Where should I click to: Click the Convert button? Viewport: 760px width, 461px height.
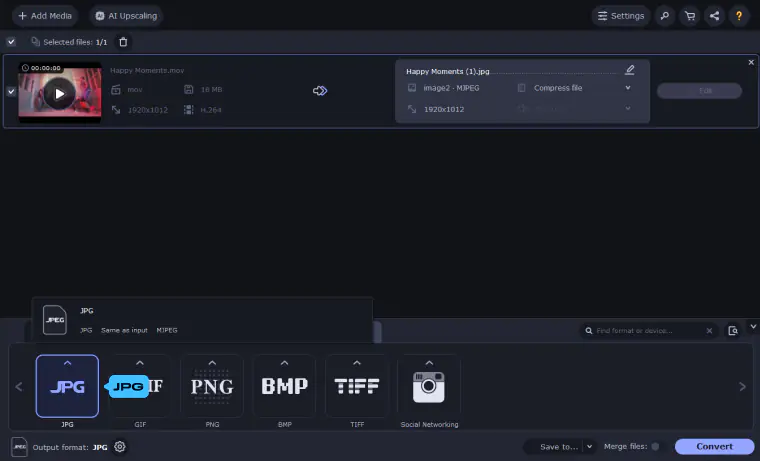714,446
